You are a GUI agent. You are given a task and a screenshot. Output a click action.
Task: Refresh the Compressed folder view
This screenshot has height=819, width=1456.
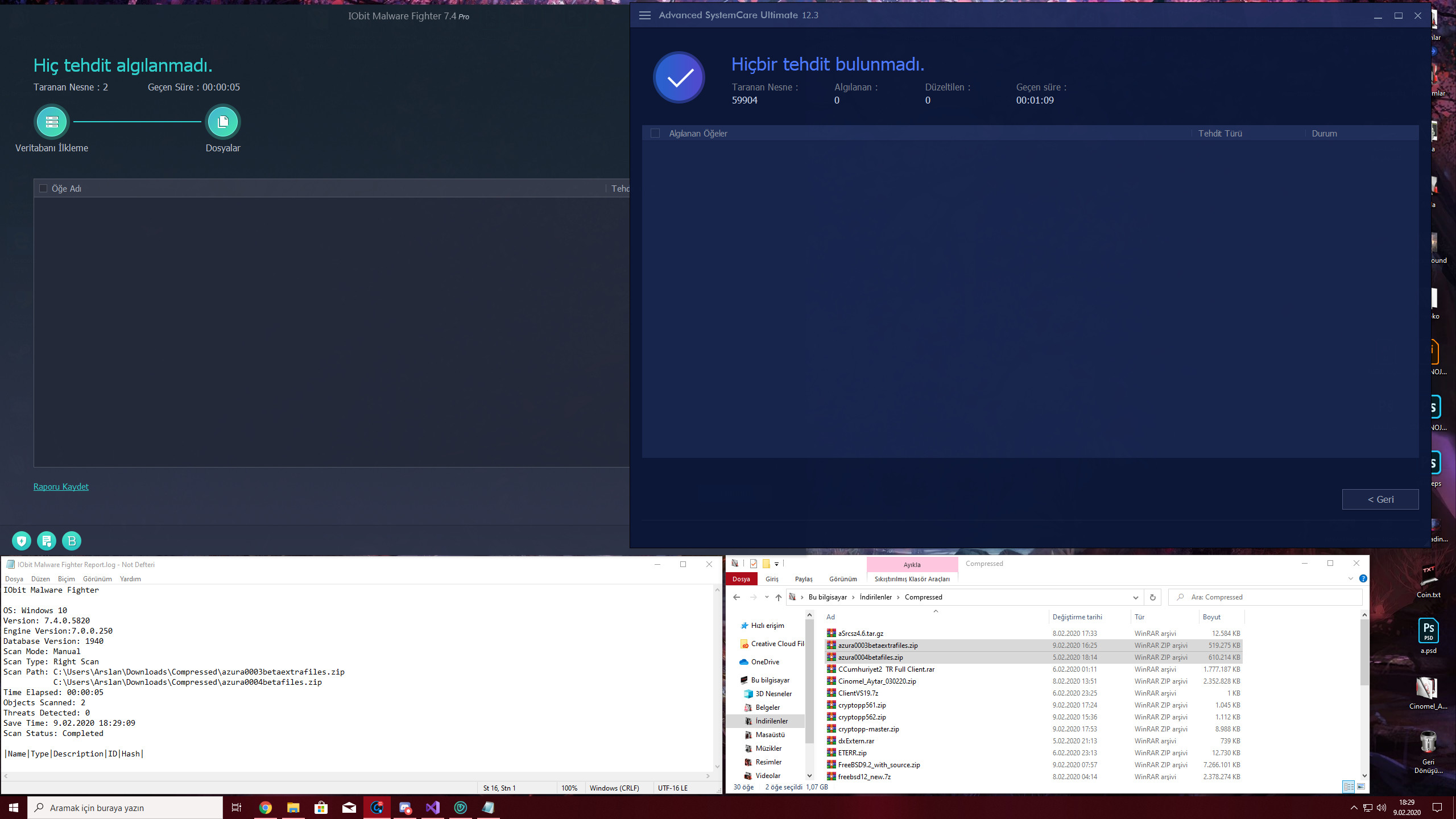[x=1153, y=597]
